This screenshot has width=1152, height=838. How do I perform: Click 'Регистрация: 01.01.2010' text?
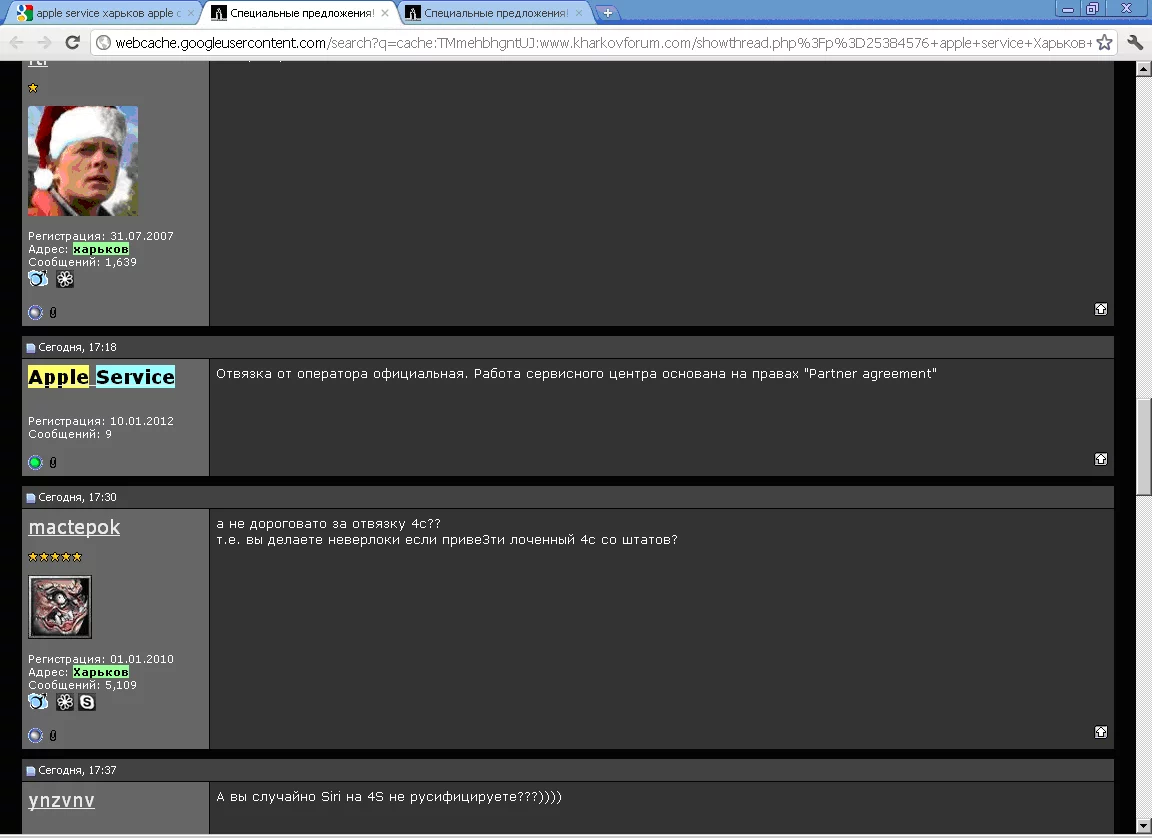click(x=101, y=659)
